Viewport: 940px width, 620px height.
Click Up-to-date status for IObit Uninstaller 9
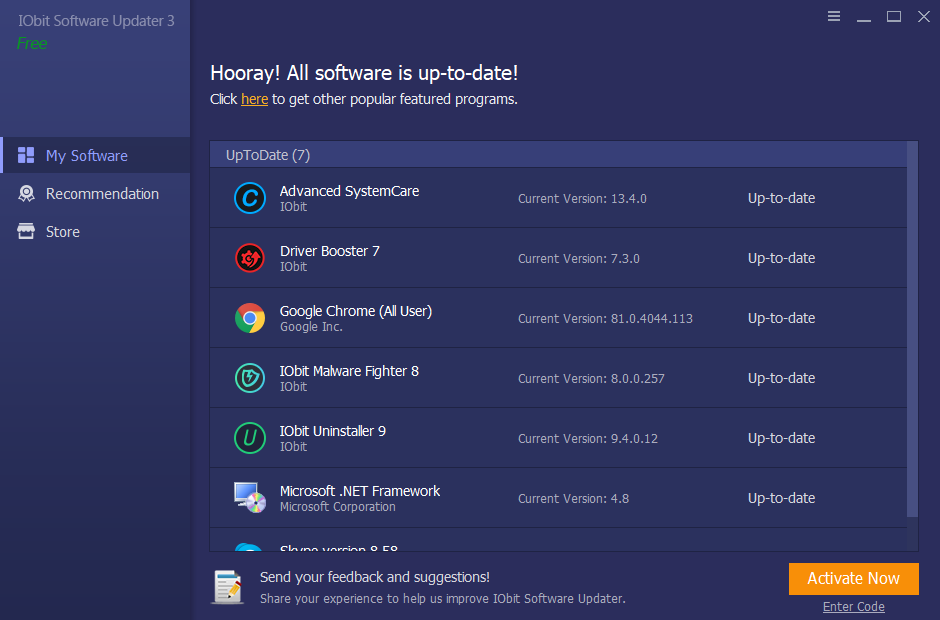point(781,438)
